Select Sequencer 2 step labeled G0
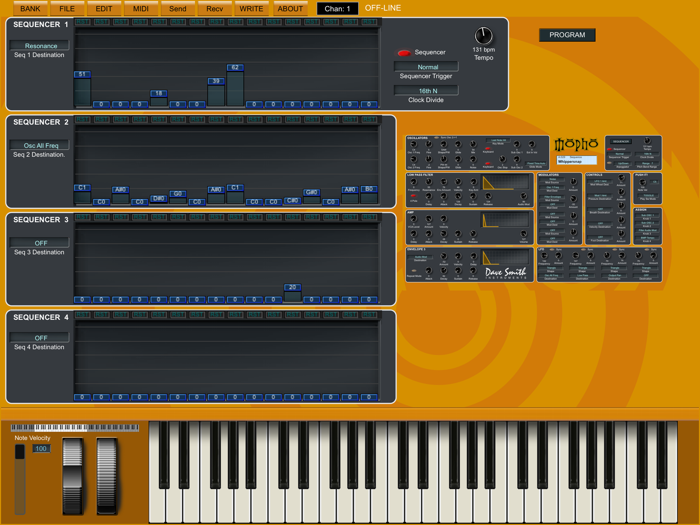This screenshot has height=525, width=700. (178, 197)
